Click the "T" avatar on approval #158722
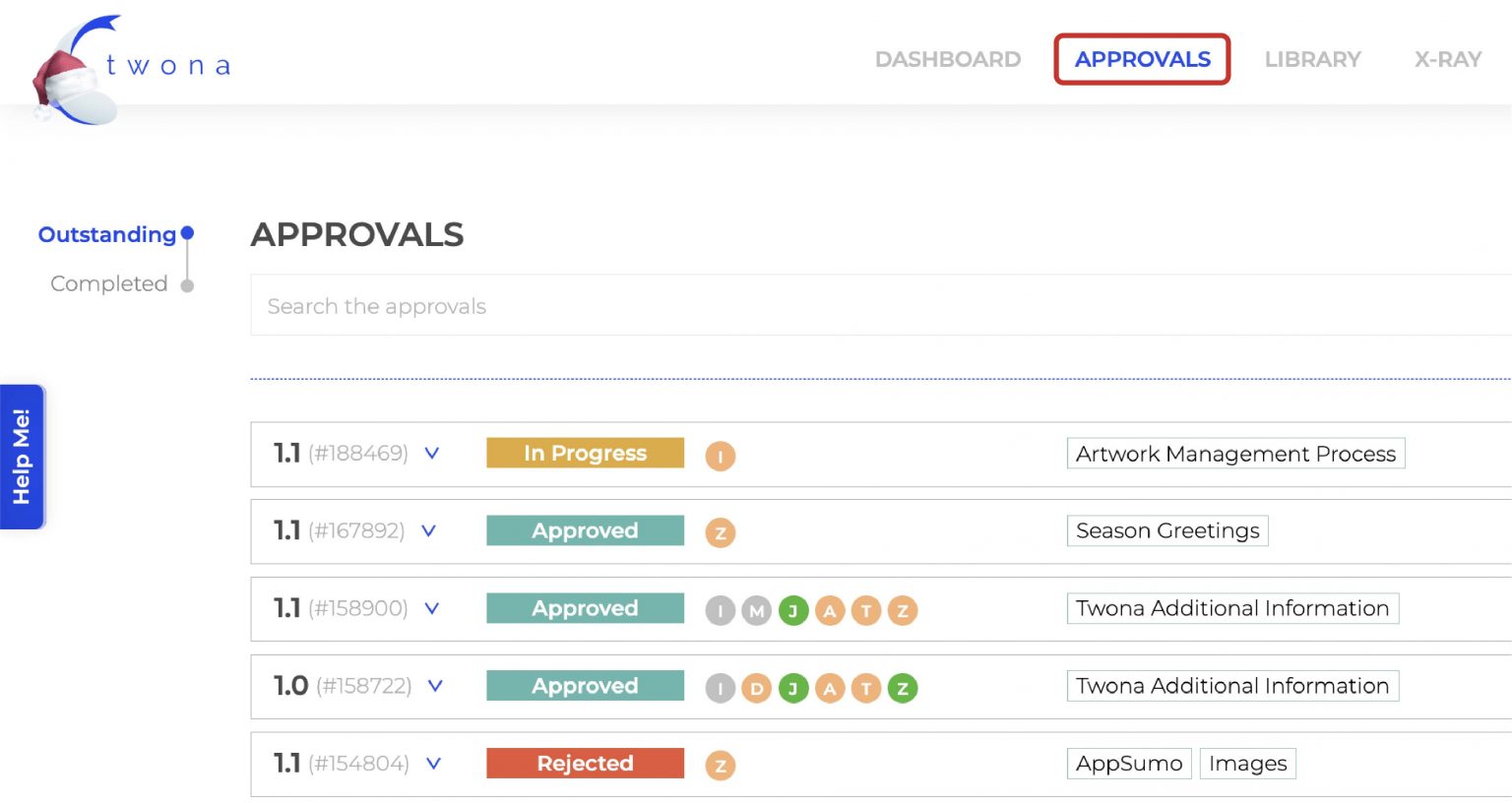Image resolution: width=1512 pixels, height=803 pixels. click(x=867, y=688)
